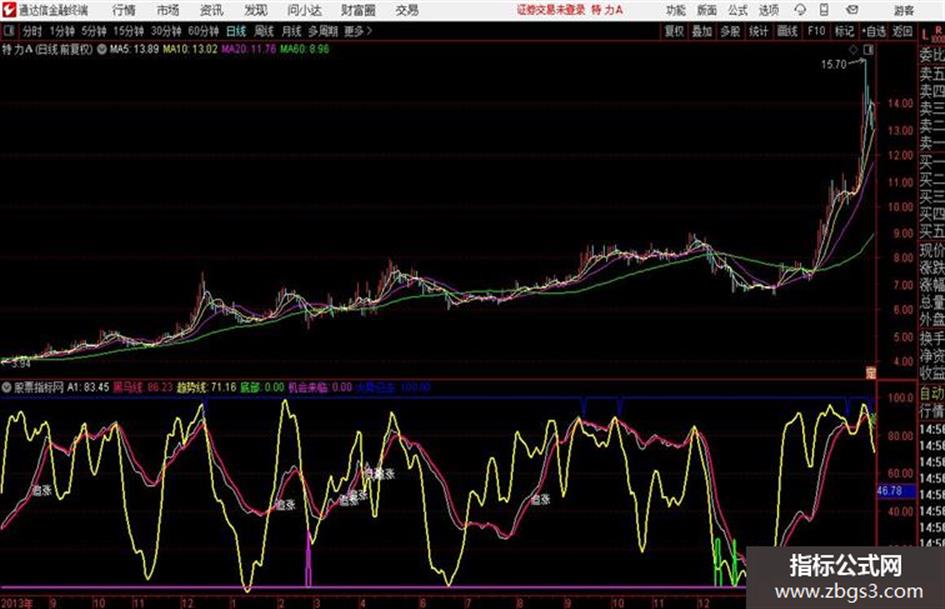Expand sub-indicator dropdown beside 股票指标网
This screenshot has width=945, height=609.
[7, 387]
